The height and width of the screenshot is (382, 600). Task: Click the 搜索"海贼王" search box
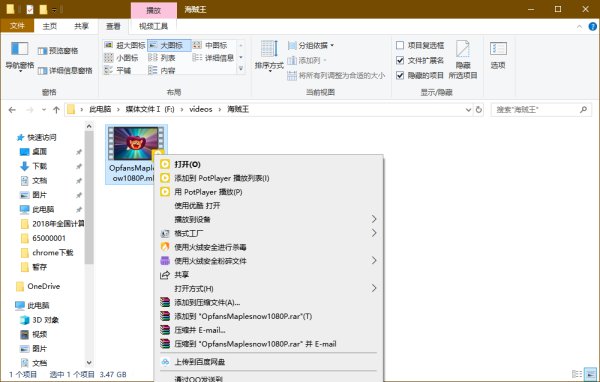coord(541,110)
